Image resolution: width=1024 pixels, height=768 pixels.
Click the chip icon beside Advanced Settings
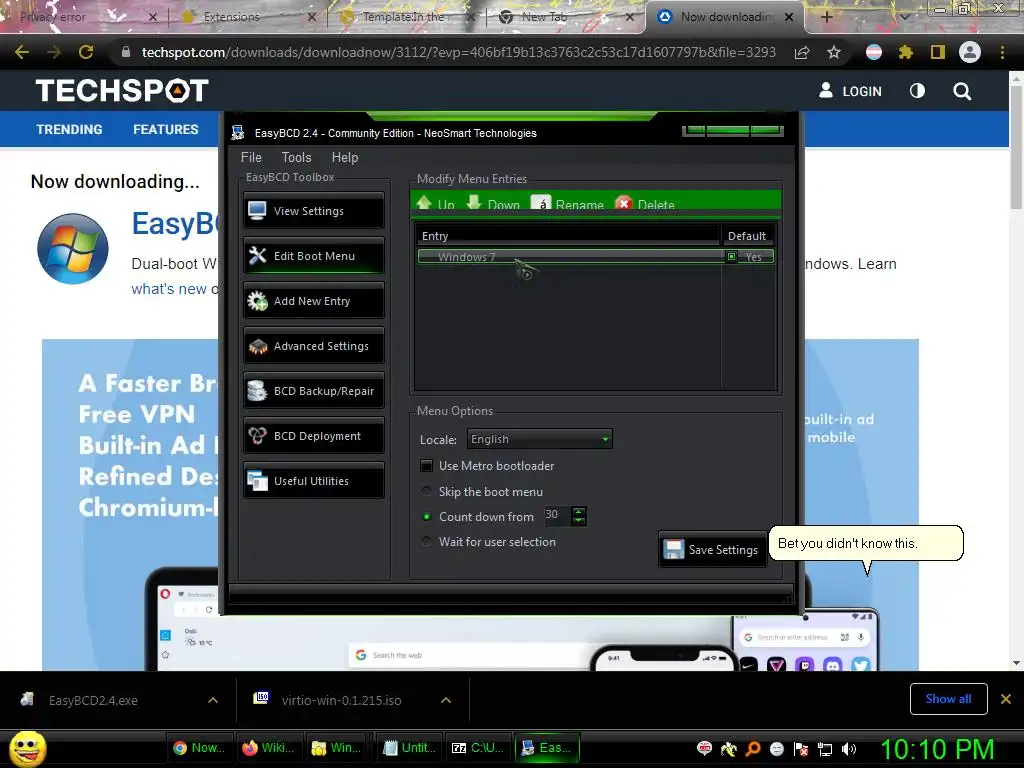click(257, 346)
